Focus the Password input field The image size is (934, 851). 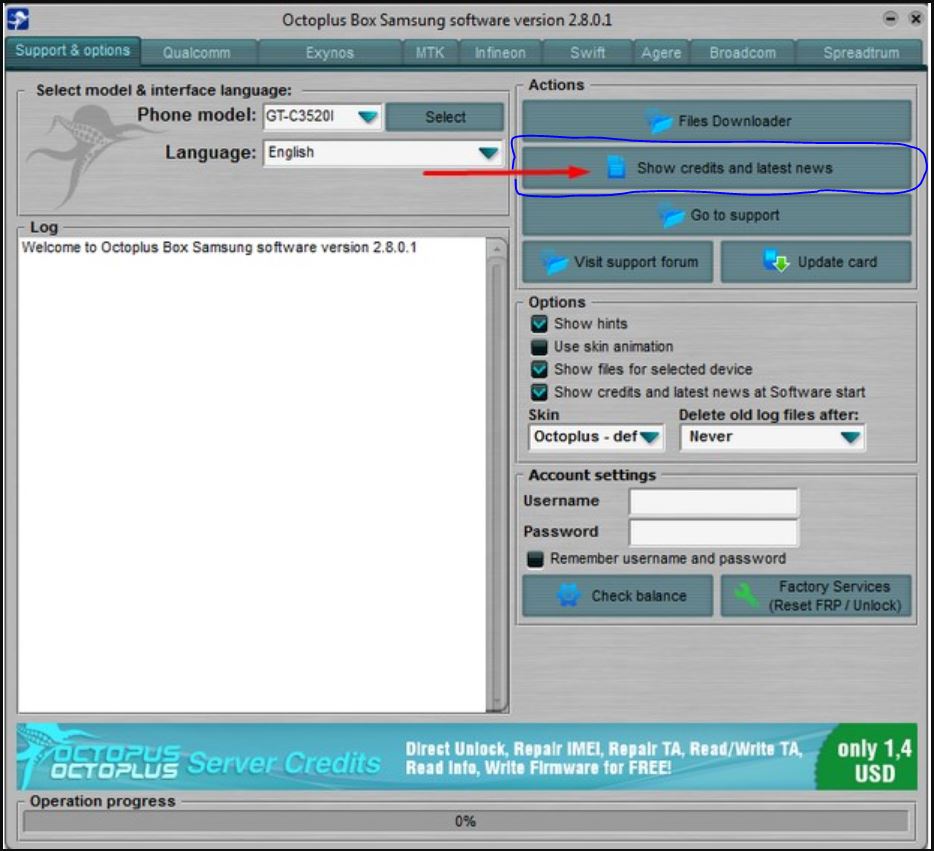coord(714,532)
